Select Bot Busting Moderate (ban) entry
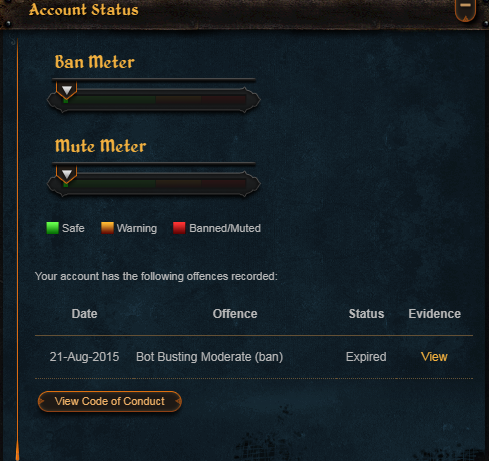 [209, 357]
